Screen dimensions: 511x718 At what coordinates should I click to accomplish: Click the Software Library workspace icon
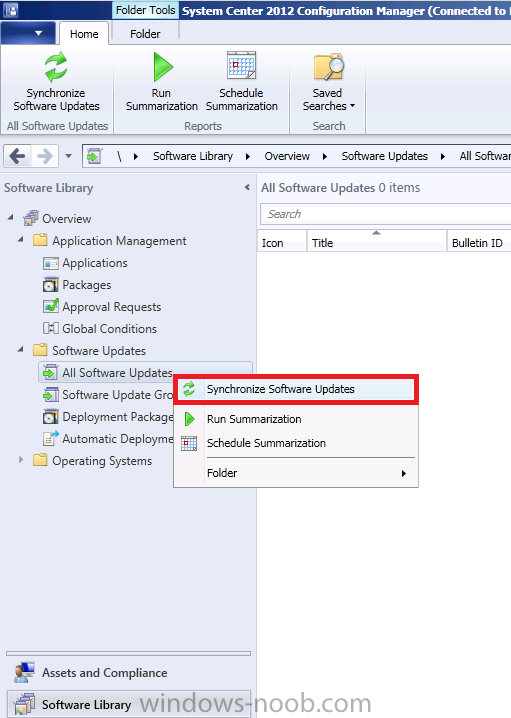(24, 704)
